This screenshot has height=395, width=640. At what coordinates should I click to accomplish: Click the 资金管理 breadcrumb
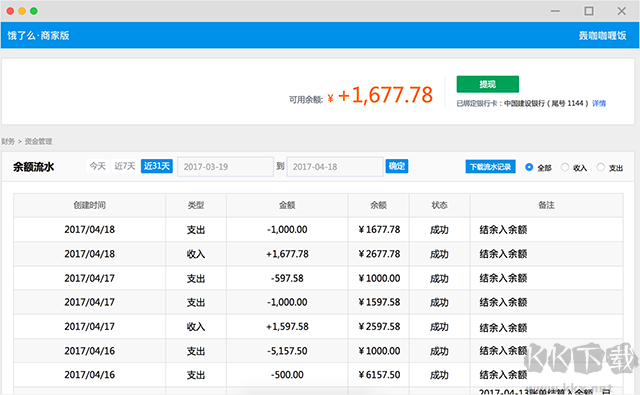(38, 142)
